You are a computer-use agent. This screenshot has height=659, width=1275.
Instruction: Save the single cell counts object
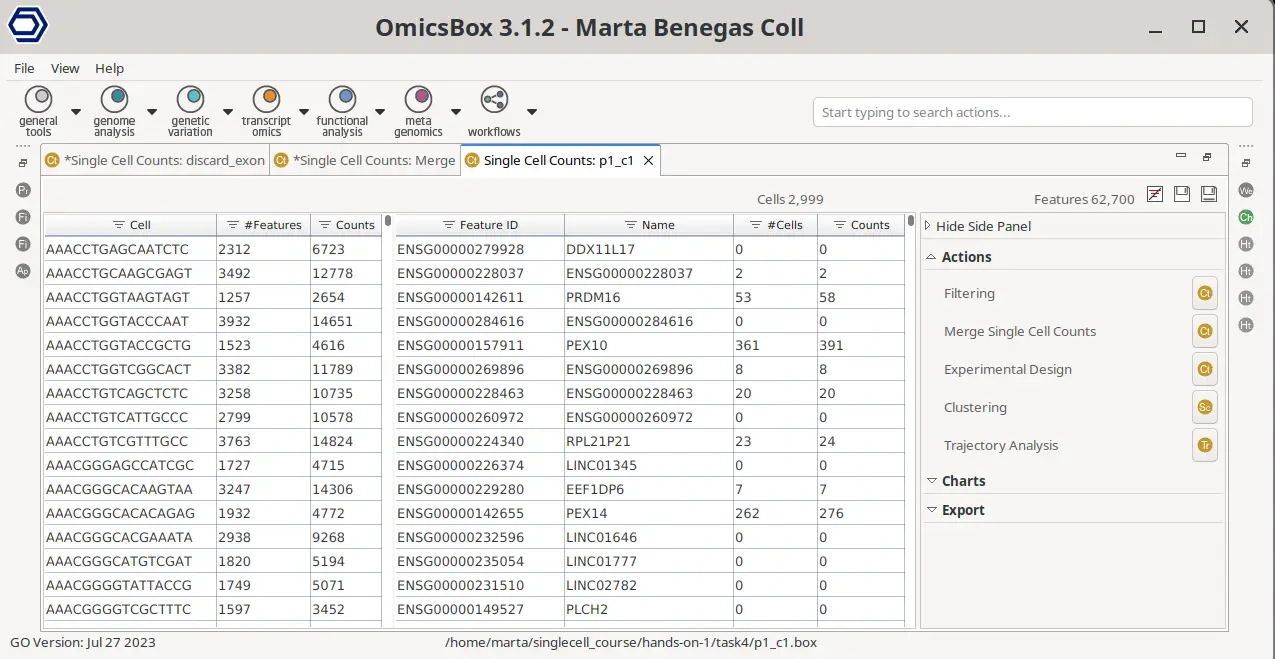pos(1181,194)
